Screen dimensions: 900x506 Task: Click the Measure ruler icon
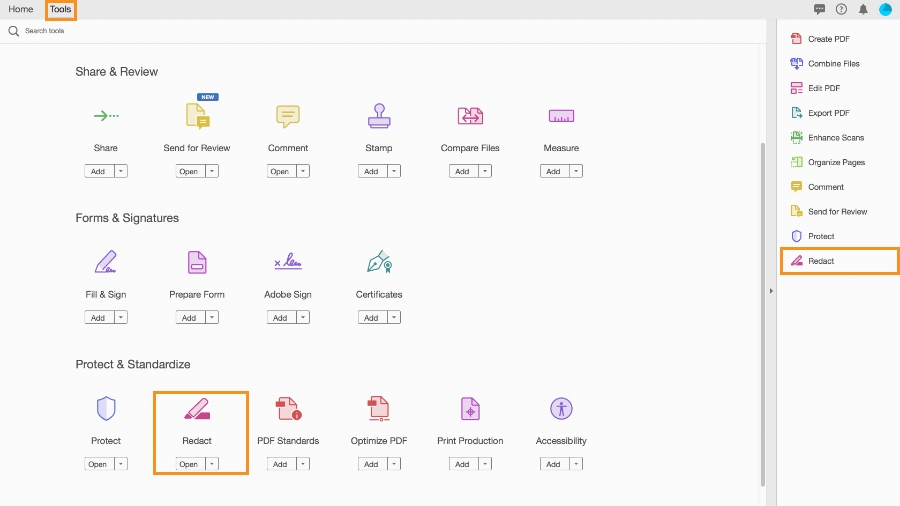[x=561, y=116]
